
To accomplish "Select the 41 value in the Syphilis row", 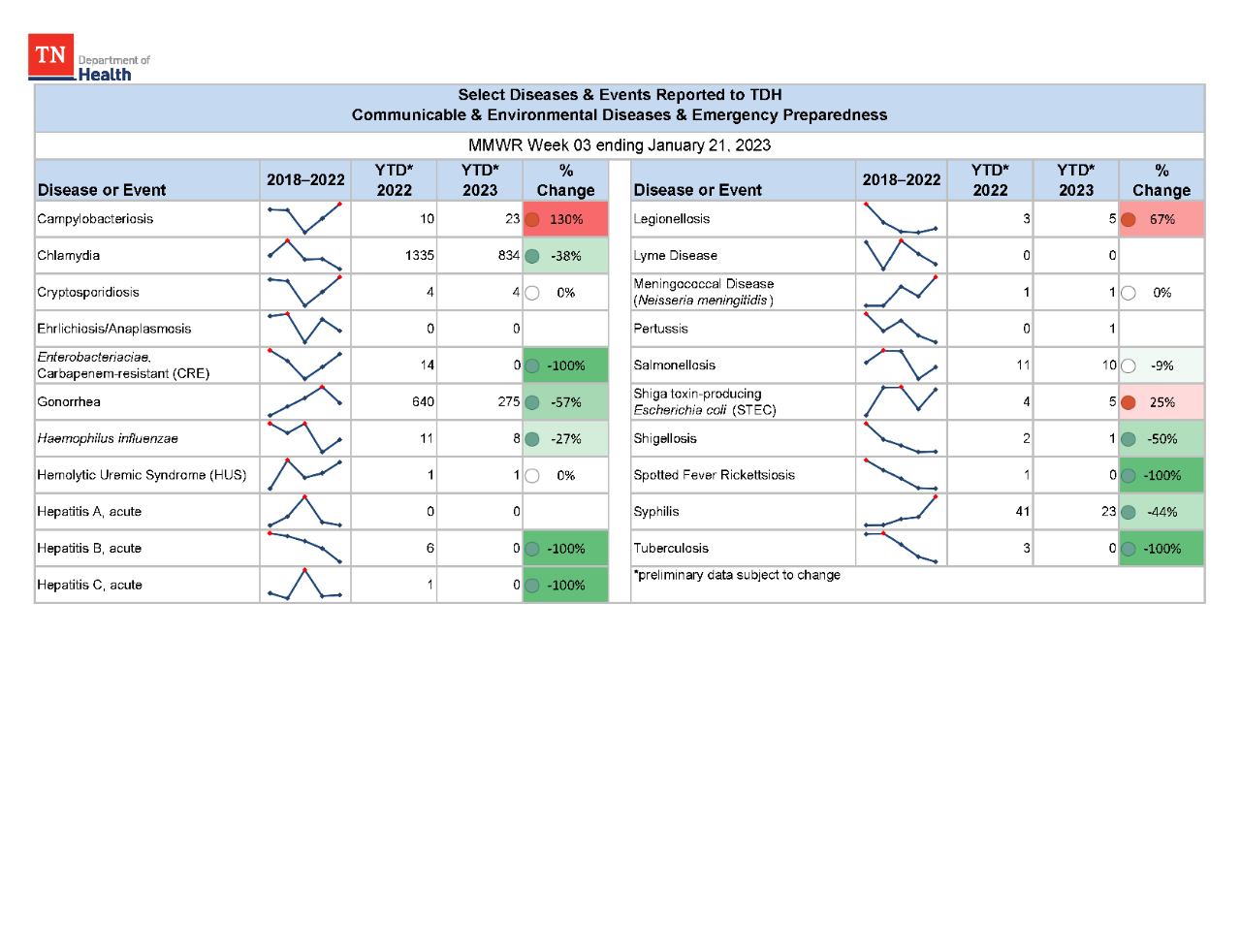I will coord(1023,512).
